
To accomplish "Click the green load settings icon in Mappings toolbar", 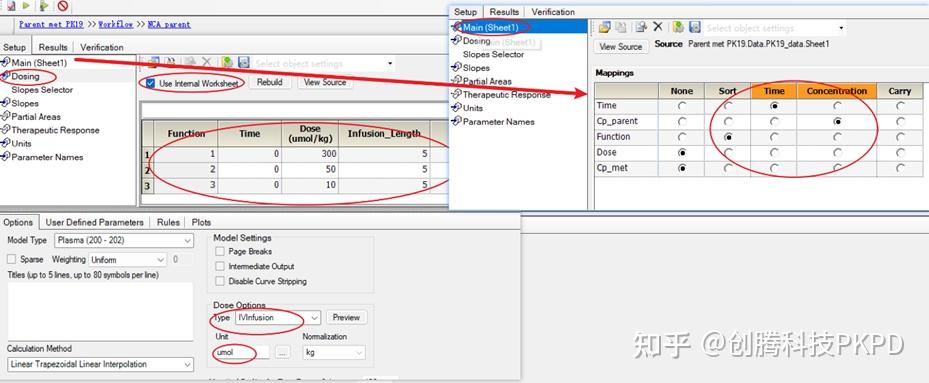I will (x=679, y=27).
